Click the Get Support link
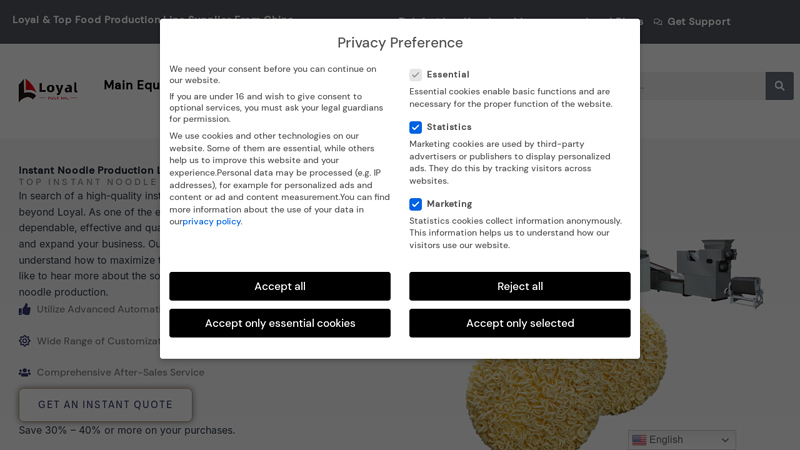This screenshot has width=800, height=450. (x=698, y=22)
